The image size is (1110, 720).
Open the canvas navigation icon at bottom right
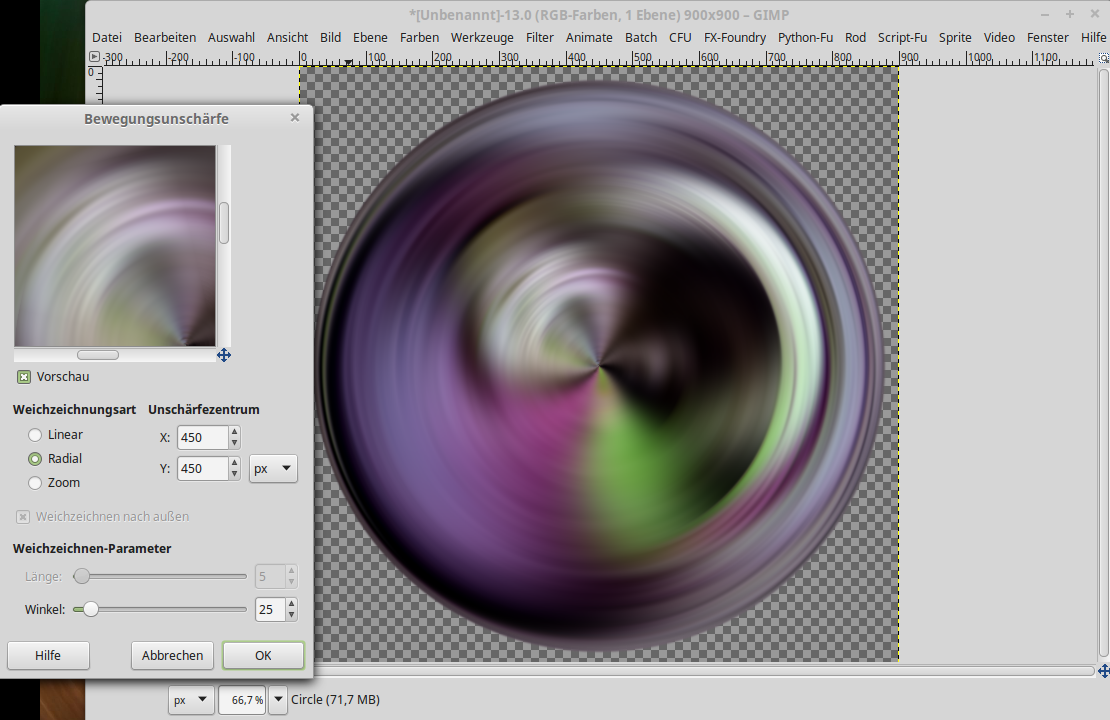(1104, 670)
